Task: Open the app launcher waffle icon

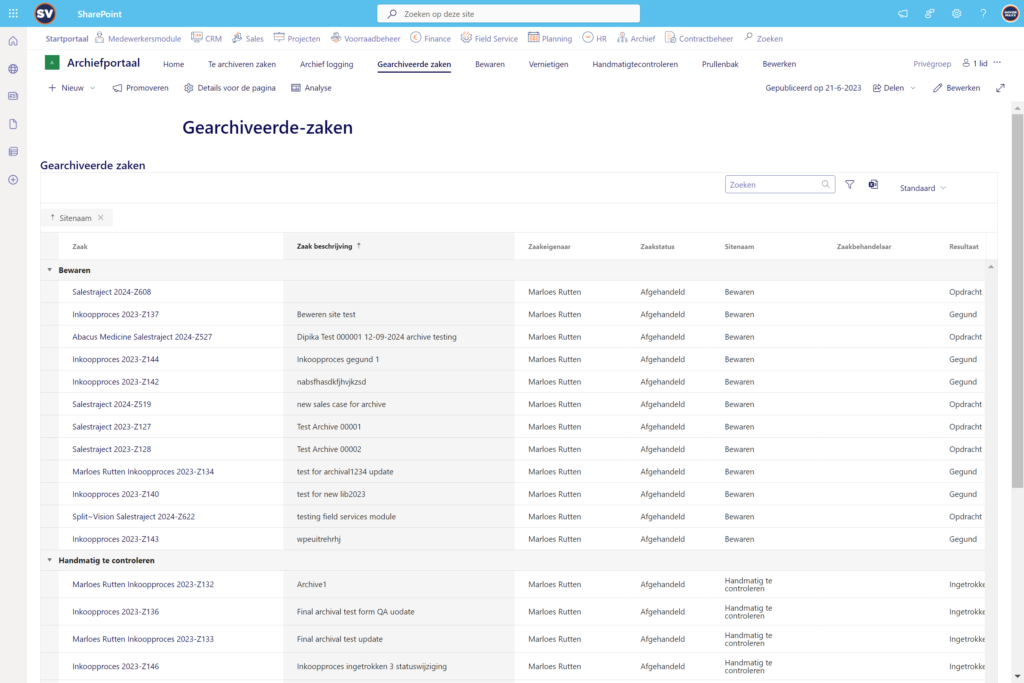Action: coord(13,14)
